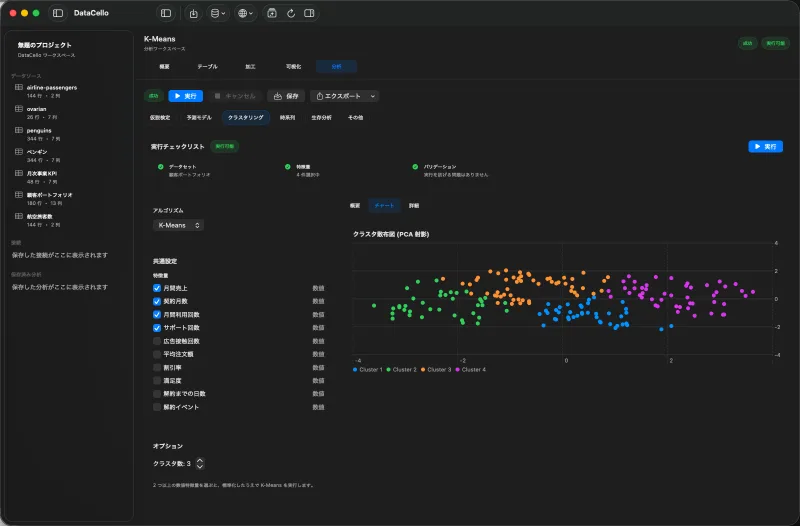Image resolution: width=800 pixels, height=526 pixels.
Task: Enable the 満足度 feature checkbox
Action: click(x=157, y=381)
